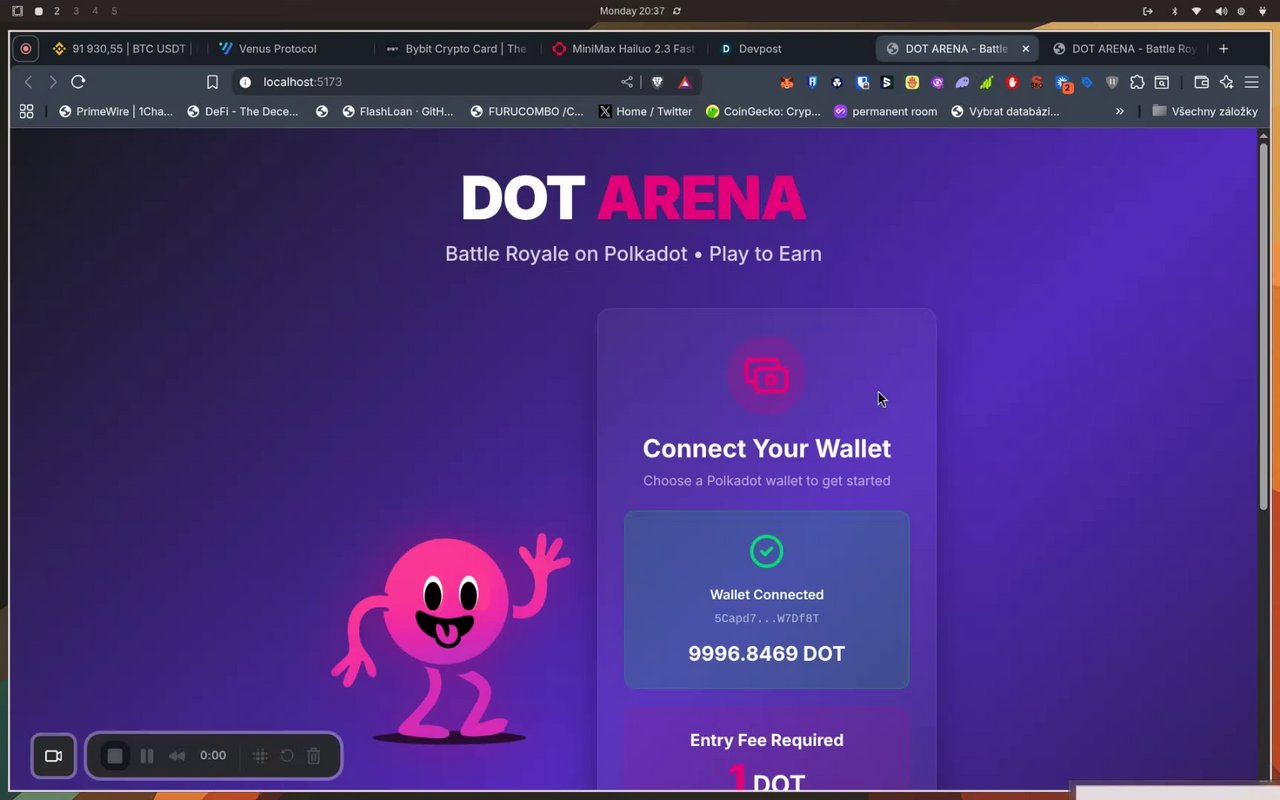Image resolution: width=1280 pixels, height=800 pixels.
Task: Open the browser hamburger menu
Action: click(x=1251, y=82)
